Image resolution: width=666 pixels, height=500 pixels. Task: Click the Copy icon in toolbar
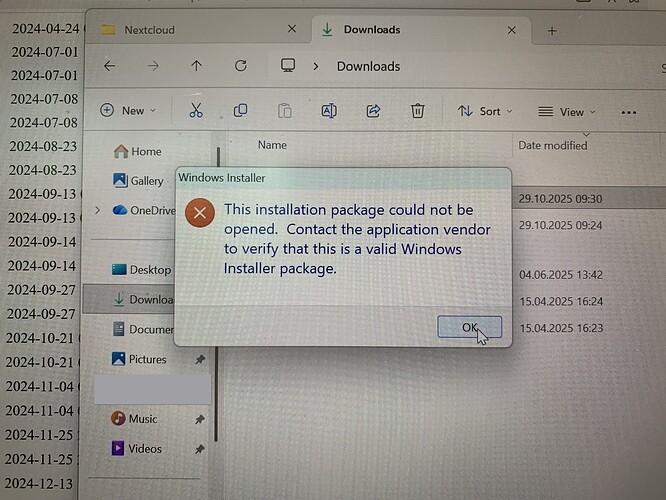240,110
